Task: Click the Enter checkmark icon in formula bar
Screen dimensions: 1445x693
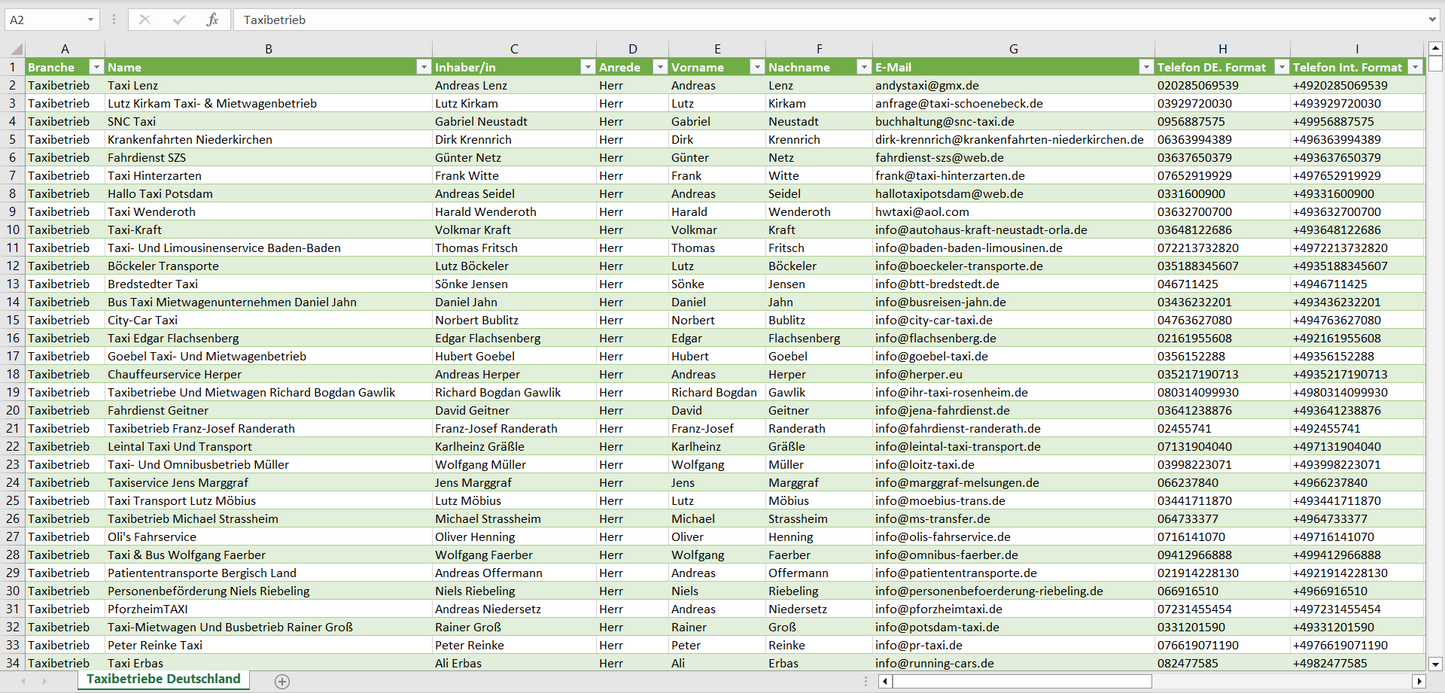Action: pyautogui.click(x=179, y=20)
